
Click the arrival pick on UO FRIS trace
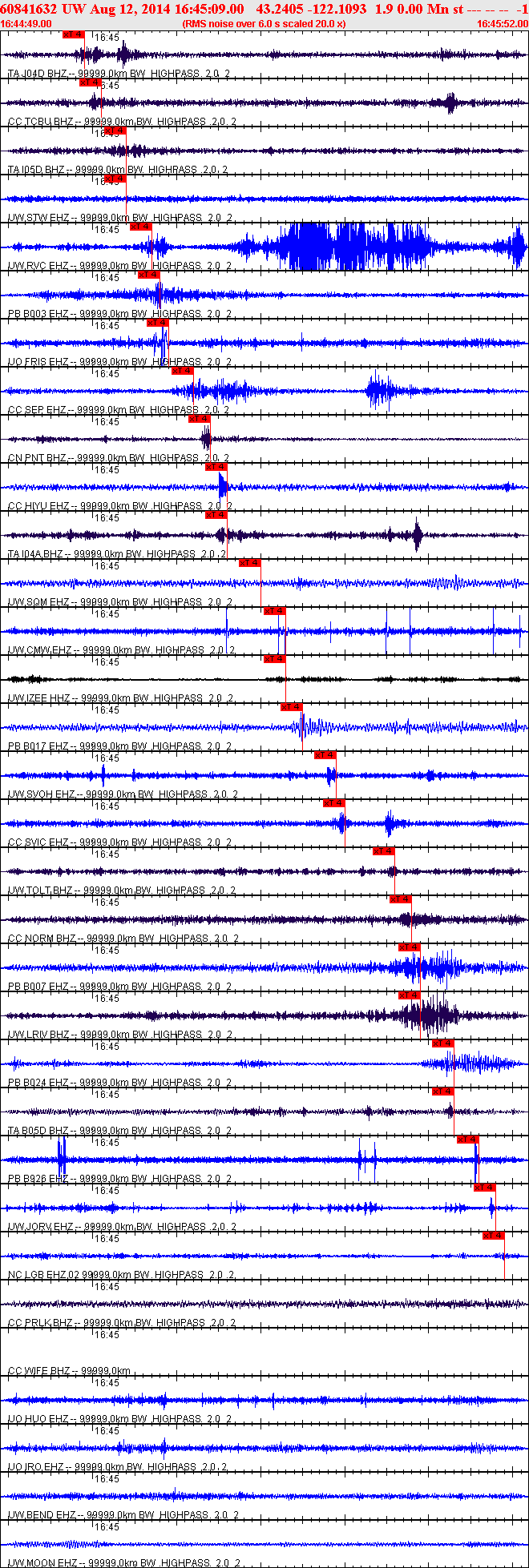(x=158, y=323)
